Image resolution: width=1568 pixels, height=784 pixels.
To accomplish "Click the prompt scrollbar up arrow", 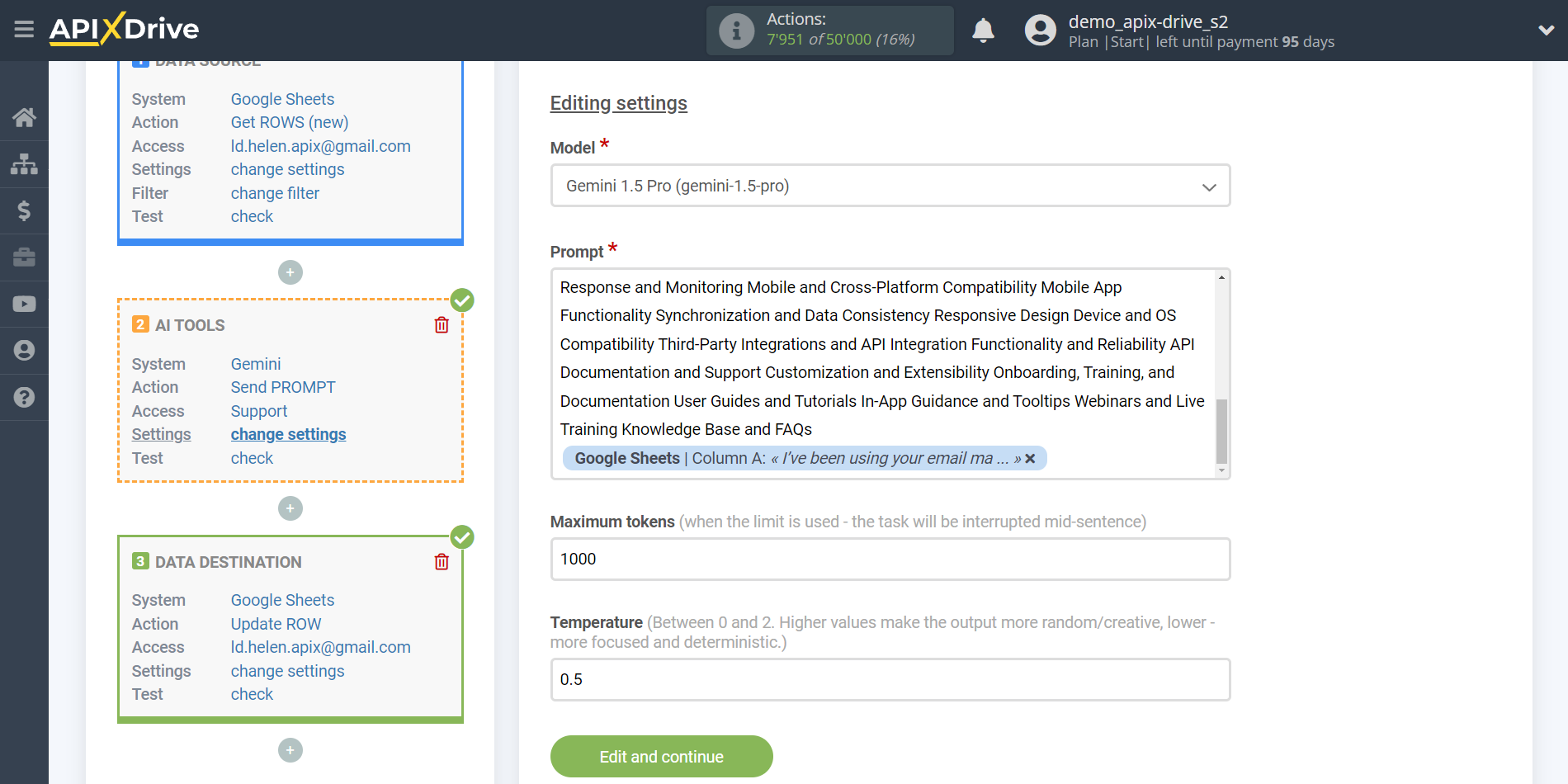I will pos(1221,278).
